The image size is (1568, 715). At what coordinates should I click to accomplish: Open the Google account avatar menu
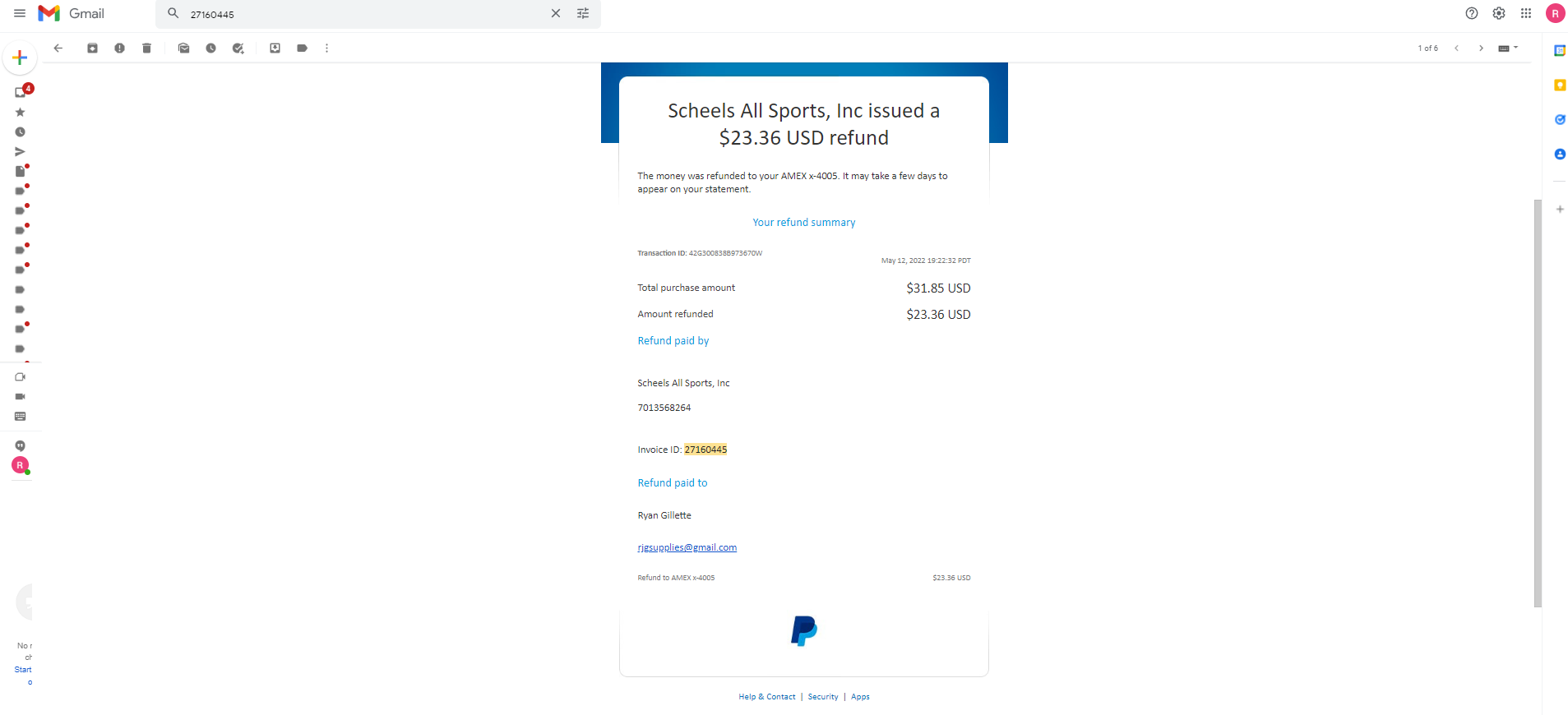pyautogui.click(x=1555, y=13)
